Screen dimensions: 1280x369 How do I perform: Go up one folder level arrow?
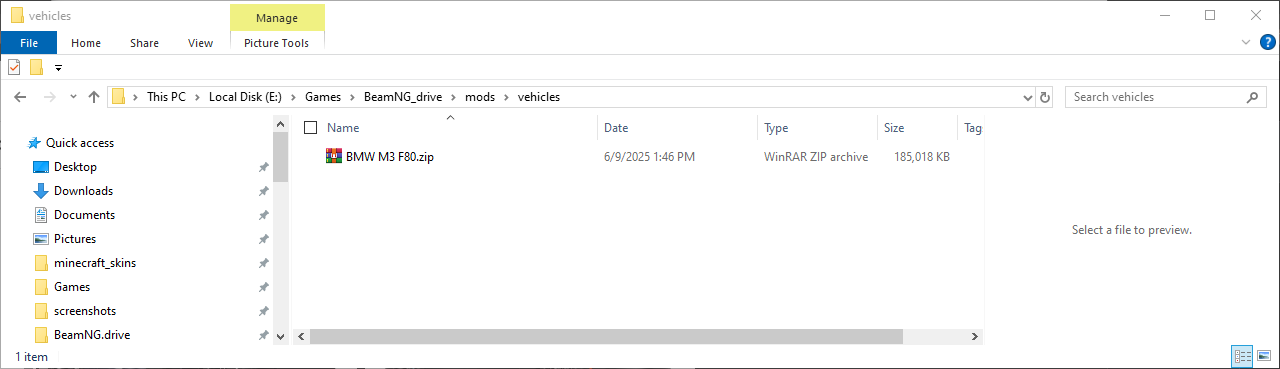click(94, 97)
